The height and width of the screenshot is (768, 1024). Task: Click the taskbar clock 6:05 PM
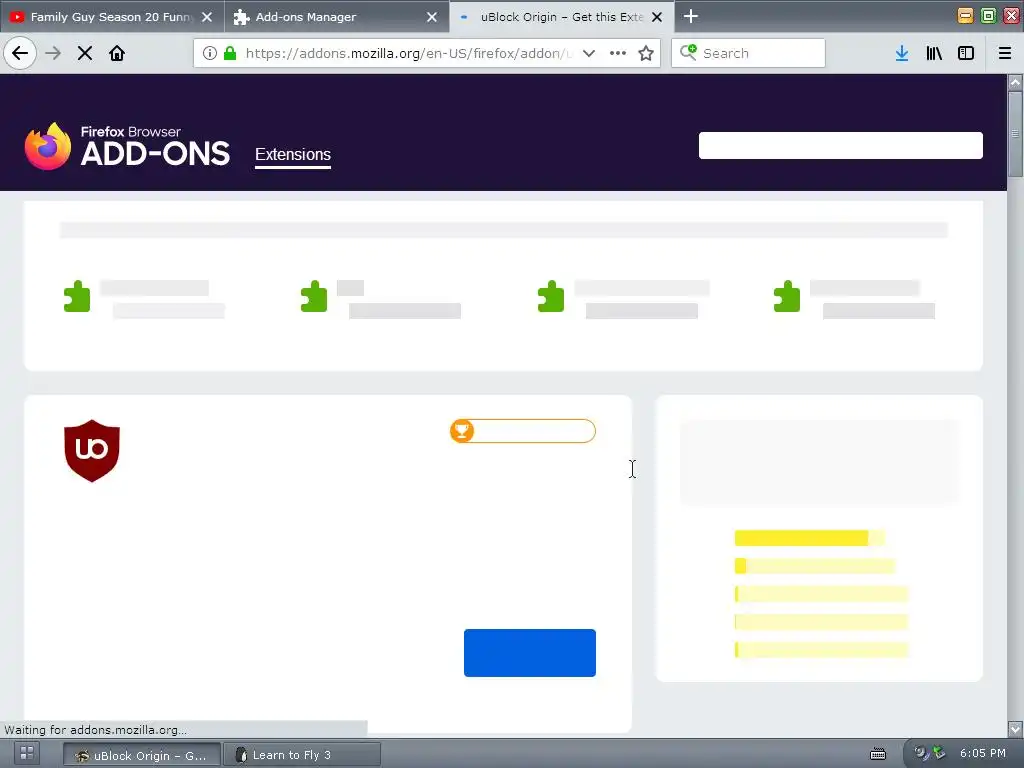coord(983,753)
